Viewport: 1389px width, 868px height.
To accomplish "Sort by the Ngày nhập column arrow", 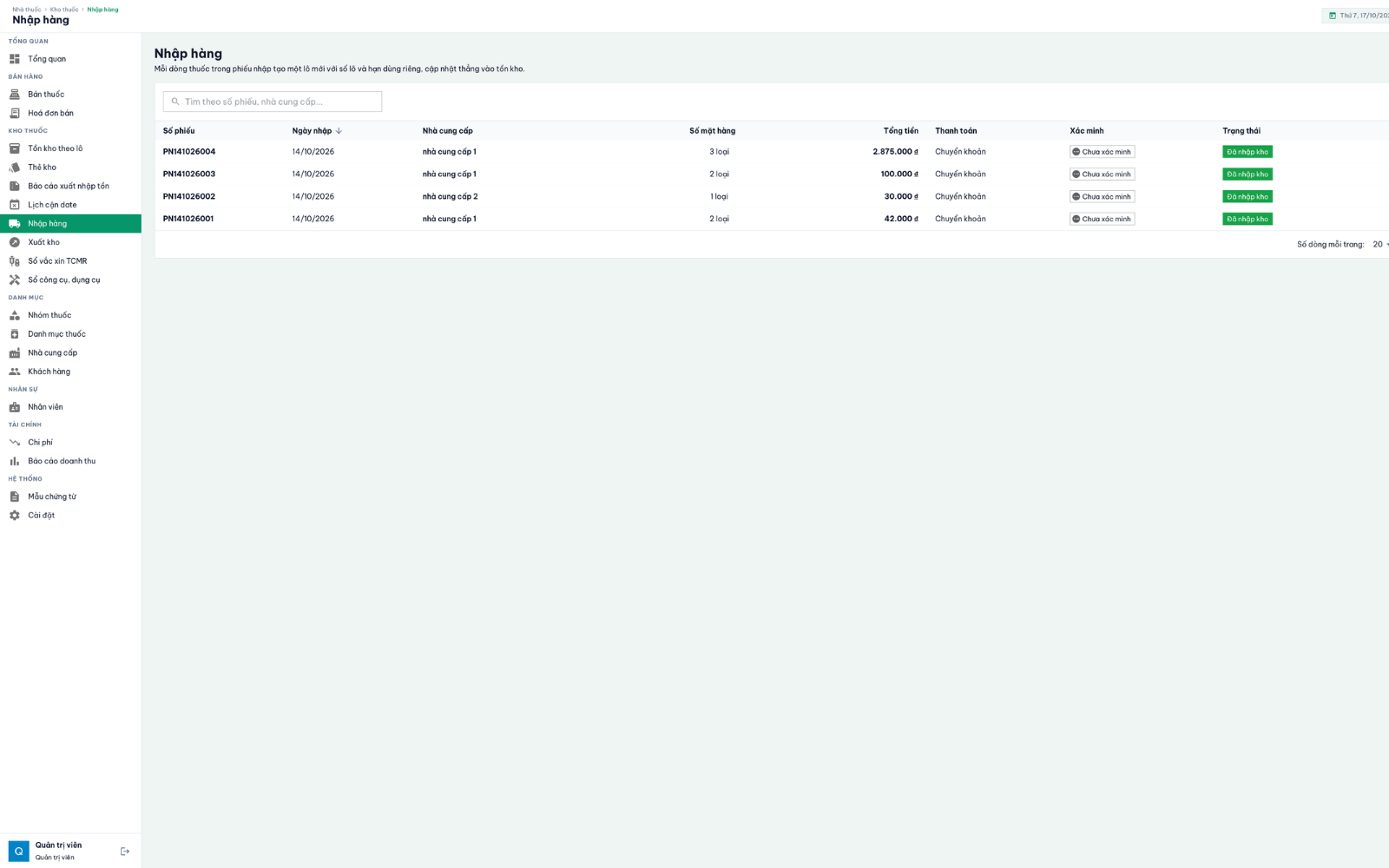I will tap(339, 131).
